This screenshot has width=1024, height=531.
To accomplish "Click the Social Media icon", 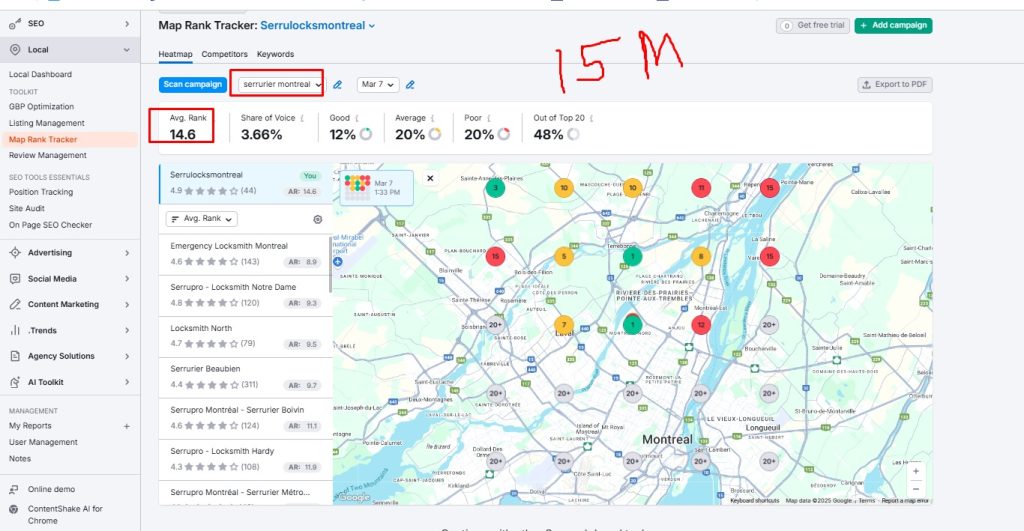I will (15, 279).
